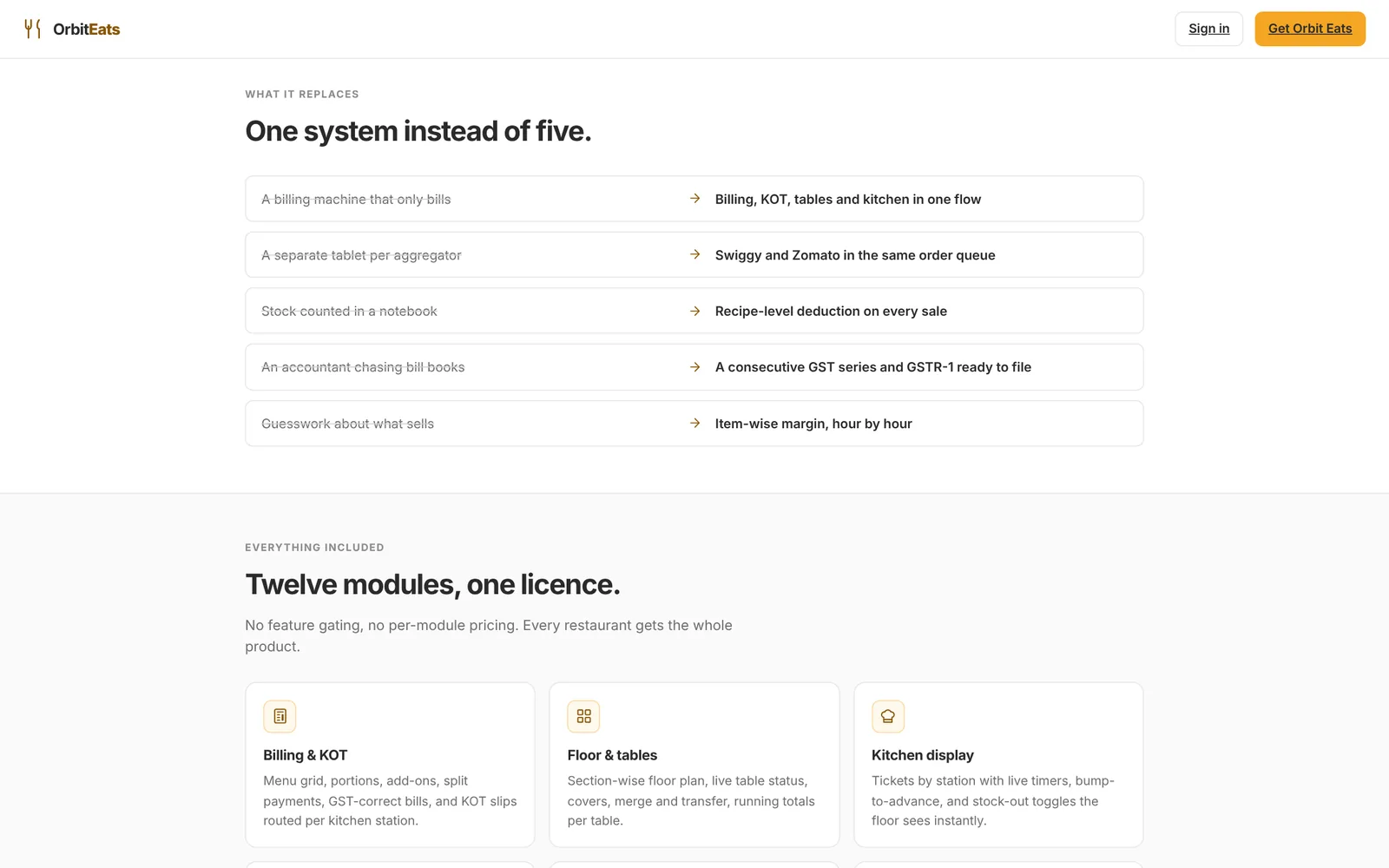The image size is (1389, 868).
Task: Click the 'EVERYTHING INCLUDED' label
Action: (x=314, y=547)
